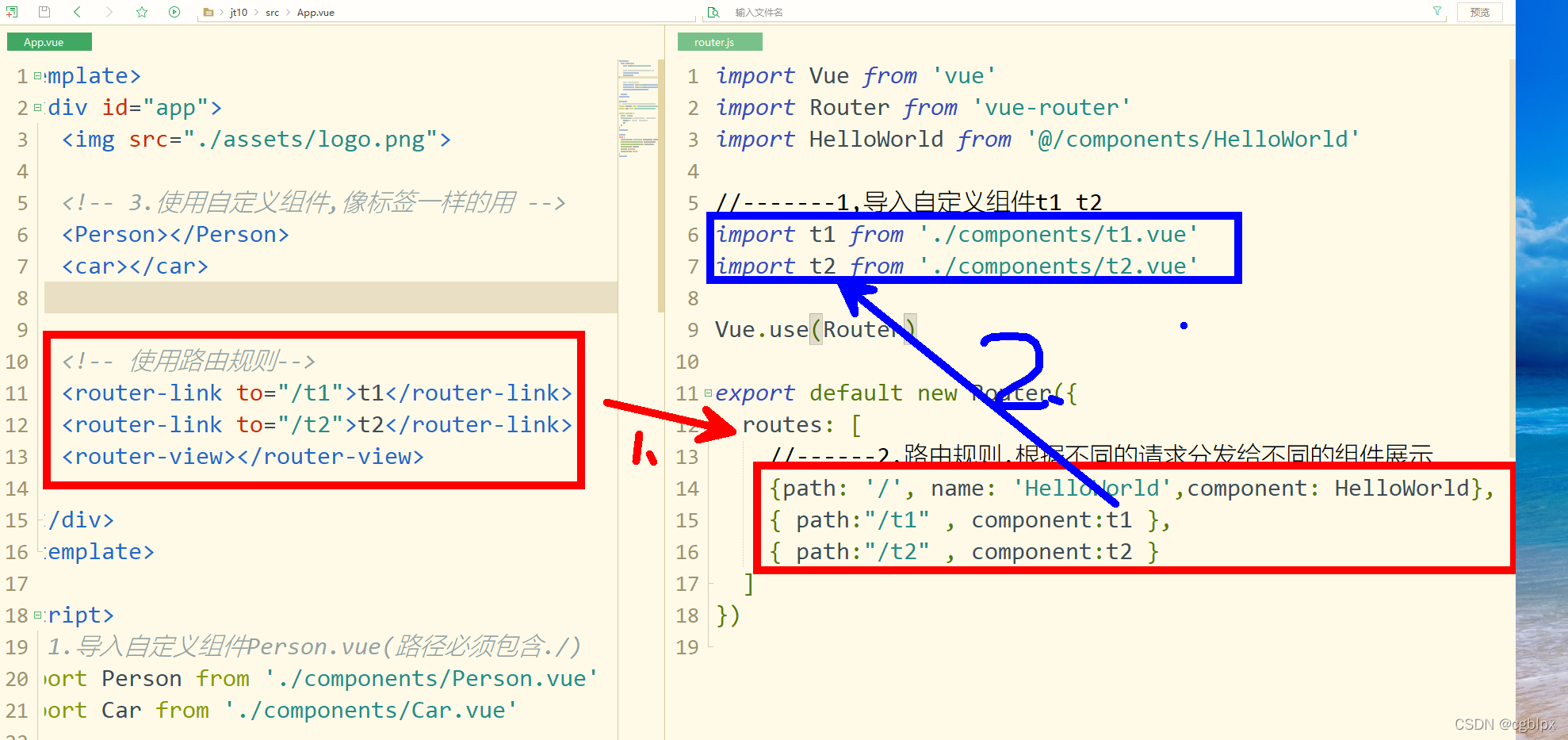Click the path "/t2" component:t2 line
1568x740 pixels.
click(x=964, y=552)
